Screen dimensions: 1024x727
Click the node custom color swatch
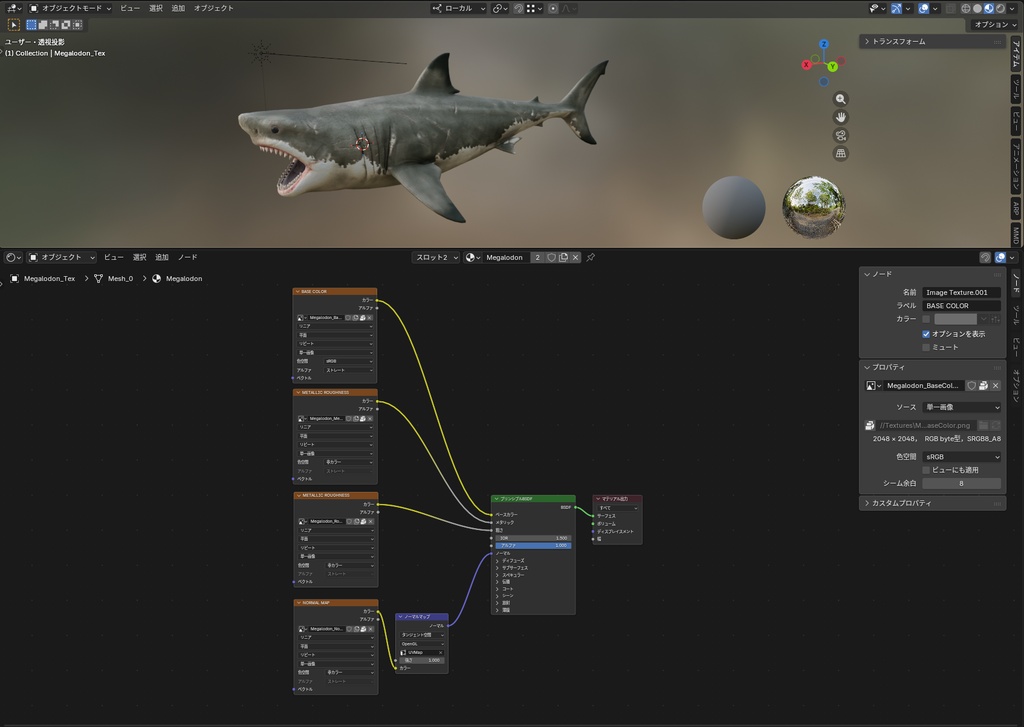point(955,319)
